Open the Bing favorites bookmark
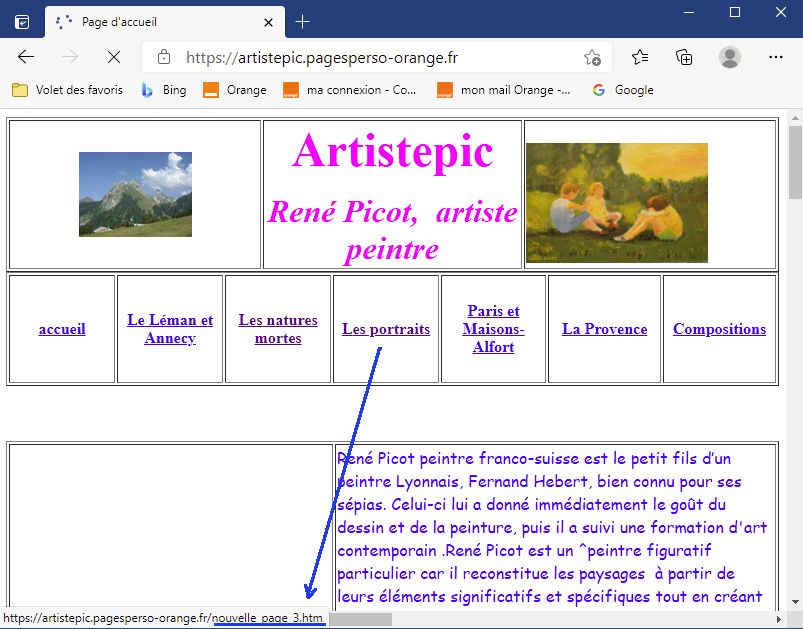The image size is (803, 629). tap(163, 90)
